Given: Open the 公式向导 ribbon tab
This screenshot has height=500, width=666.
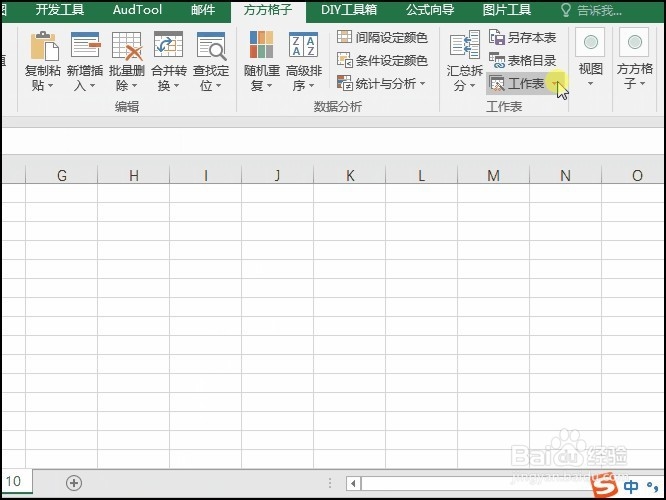Looking at the screenshot, I should (430, 10).
